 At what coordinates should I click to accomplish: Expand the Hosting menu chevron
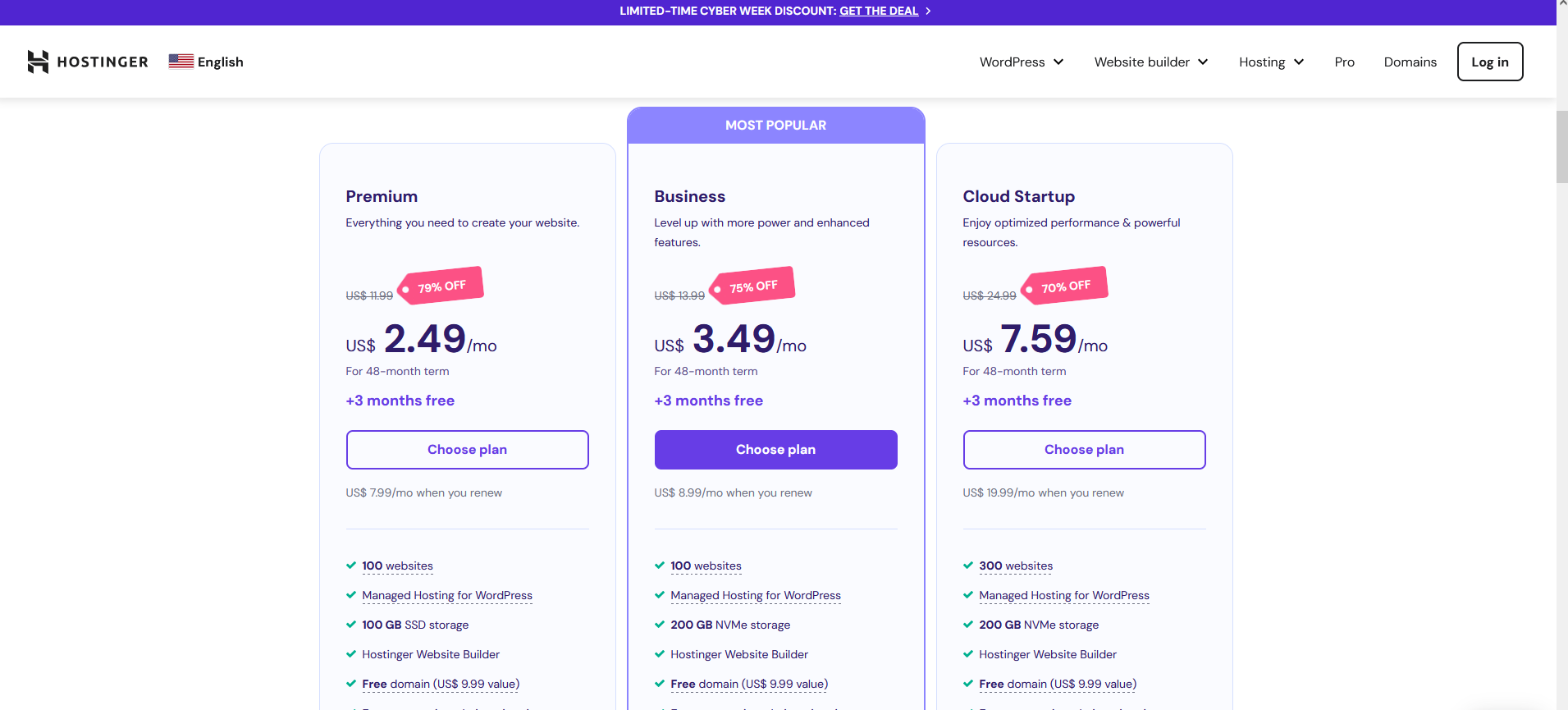pyautogui.click(x=1299, y=62)
